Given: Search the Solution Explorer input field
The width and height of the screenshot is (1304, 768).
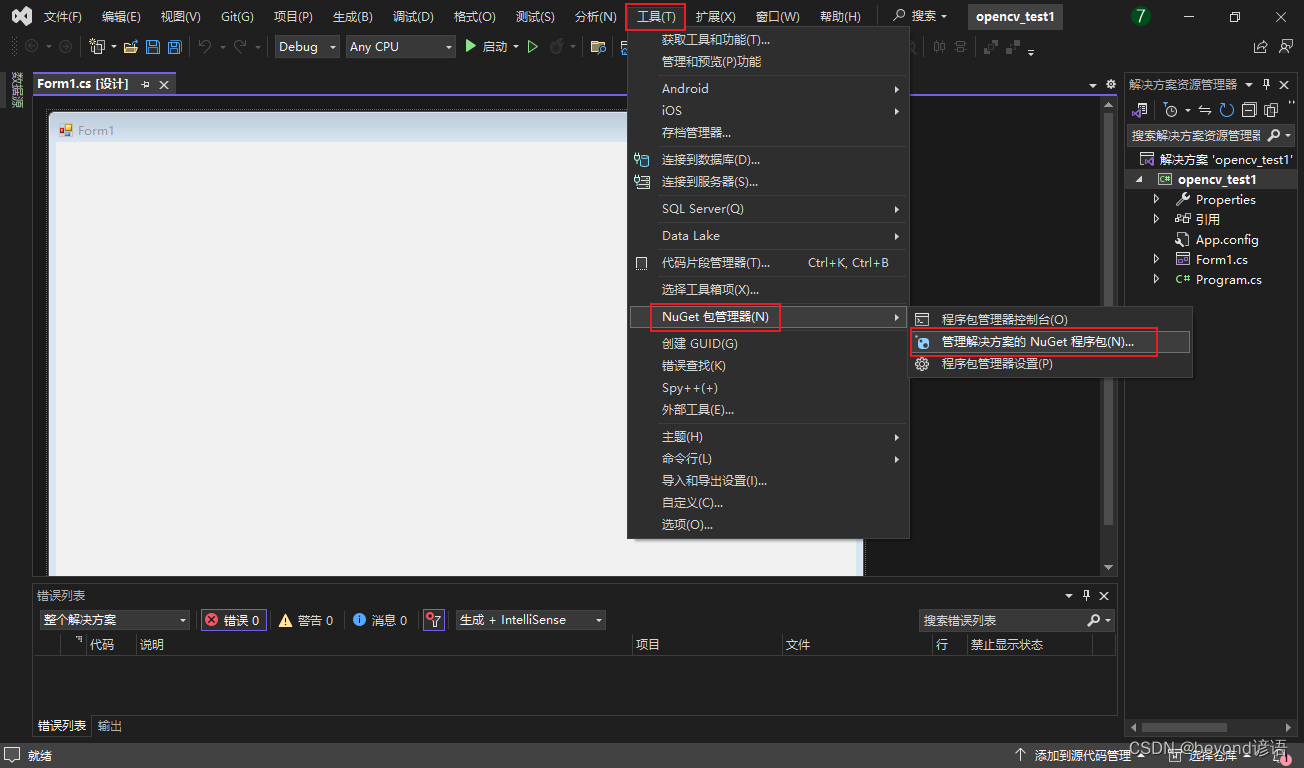Looking at the screenshot, I should pyautogui.click(x=1197, y=135).
